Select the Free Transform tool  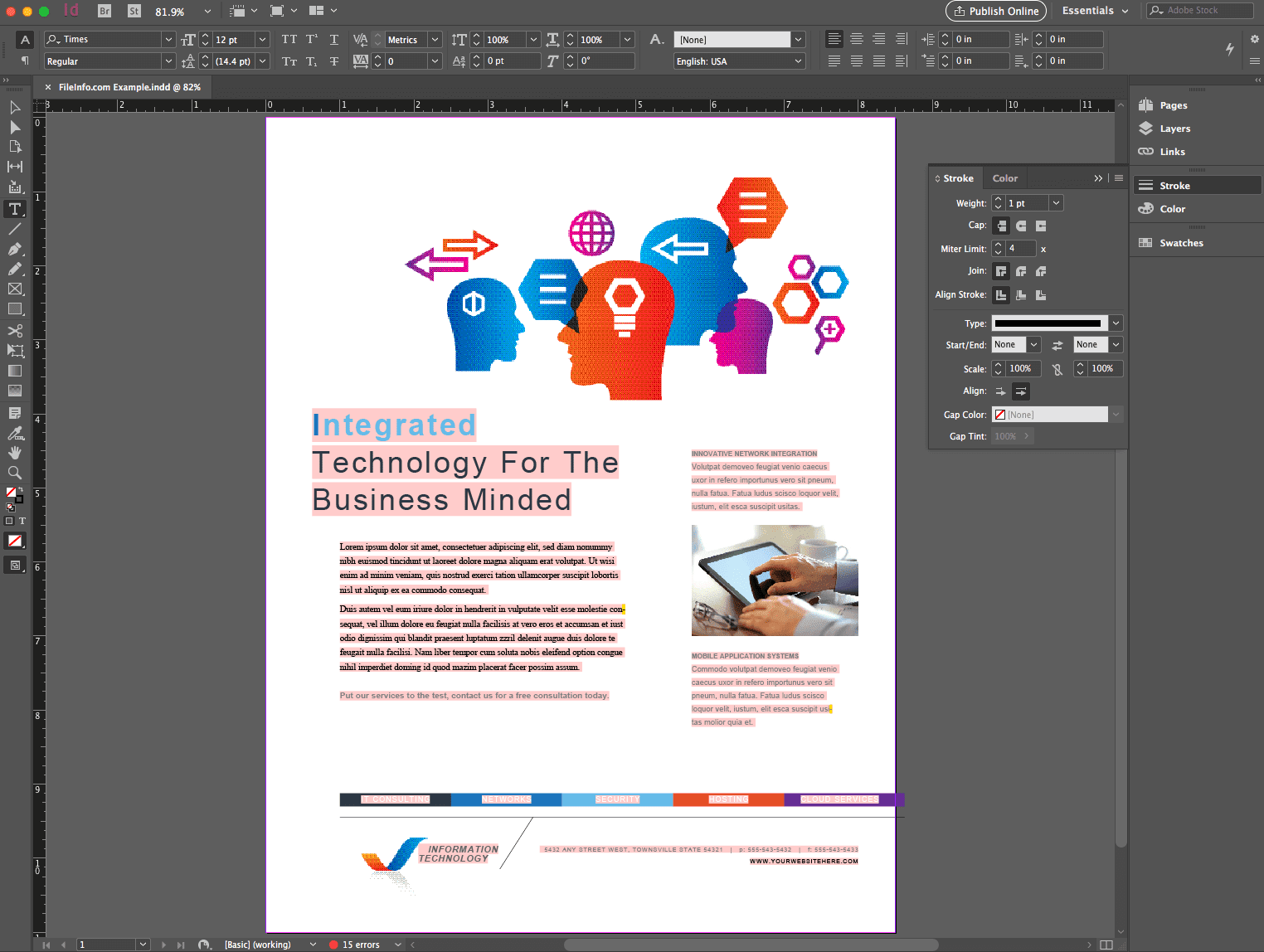point(15,351)
